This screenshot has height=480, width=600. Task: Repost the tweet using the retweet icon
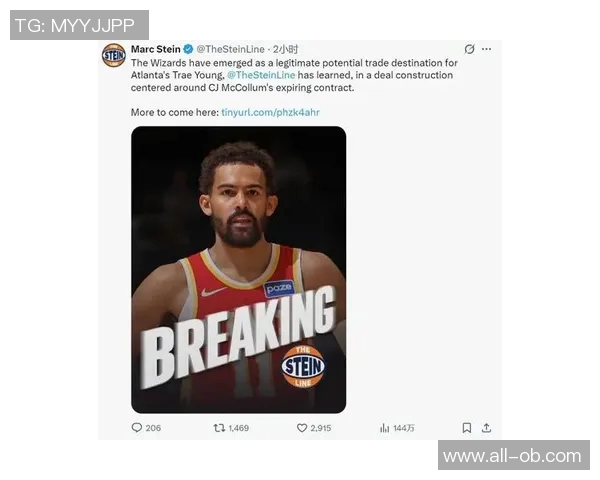[219, 428]
